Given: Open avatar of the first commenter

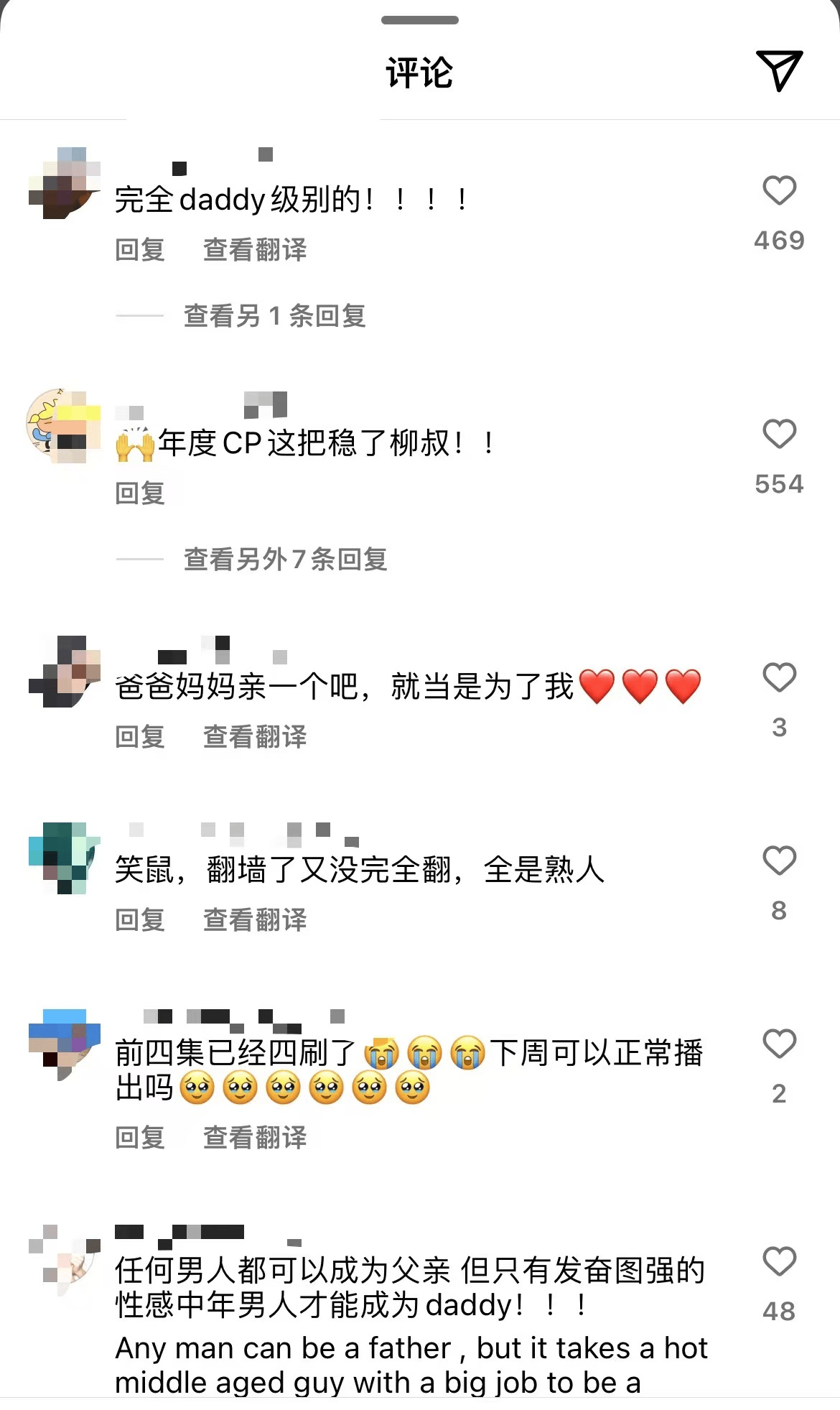Looking at the screenshot, I should tap(65, 183).
